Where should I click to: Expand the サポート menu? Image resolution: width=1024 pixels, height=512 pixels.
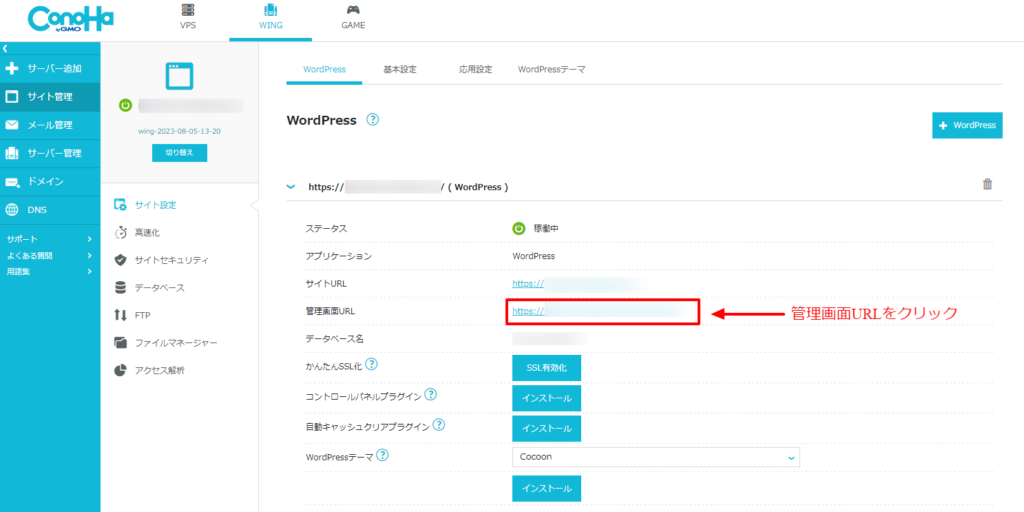[x=50, y=240]
